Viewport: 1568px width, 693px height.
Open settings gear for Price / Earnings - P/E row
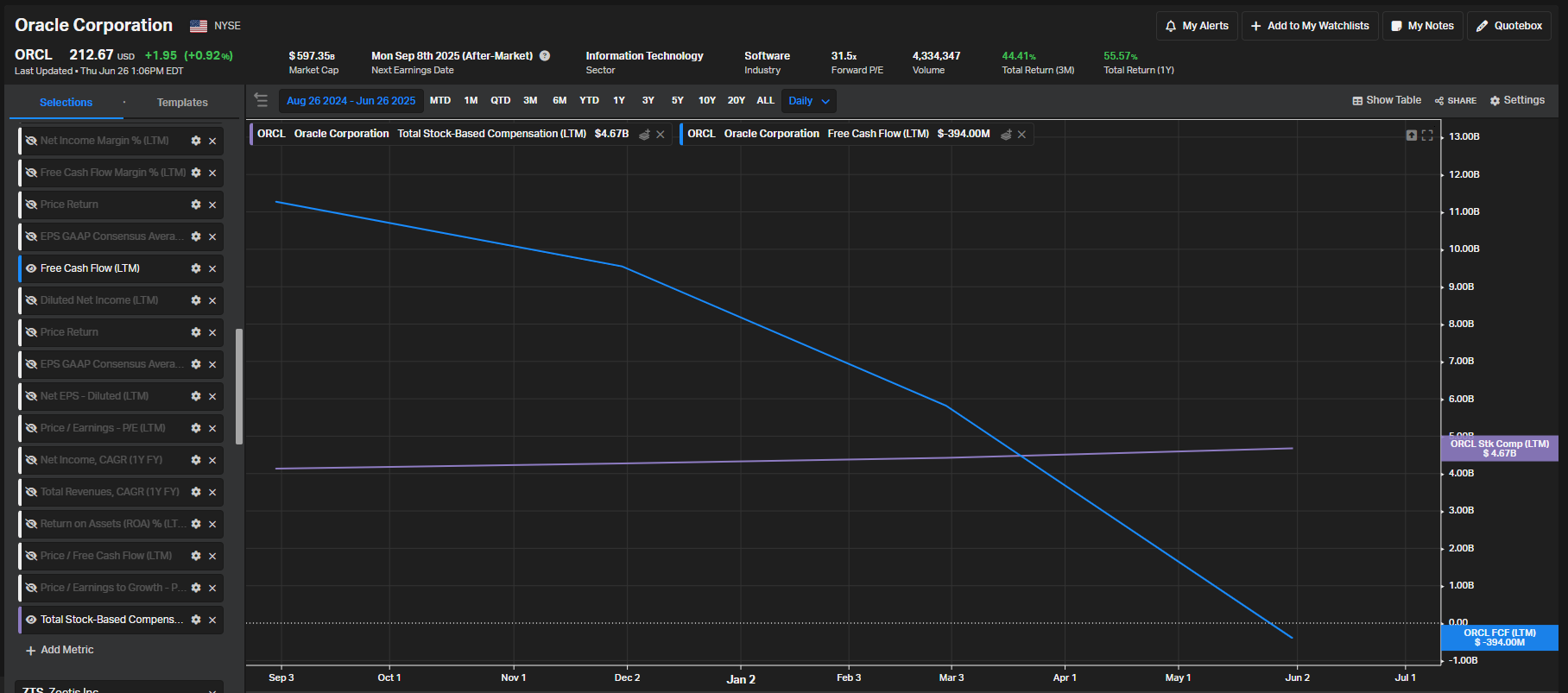[x=196, y=428]
